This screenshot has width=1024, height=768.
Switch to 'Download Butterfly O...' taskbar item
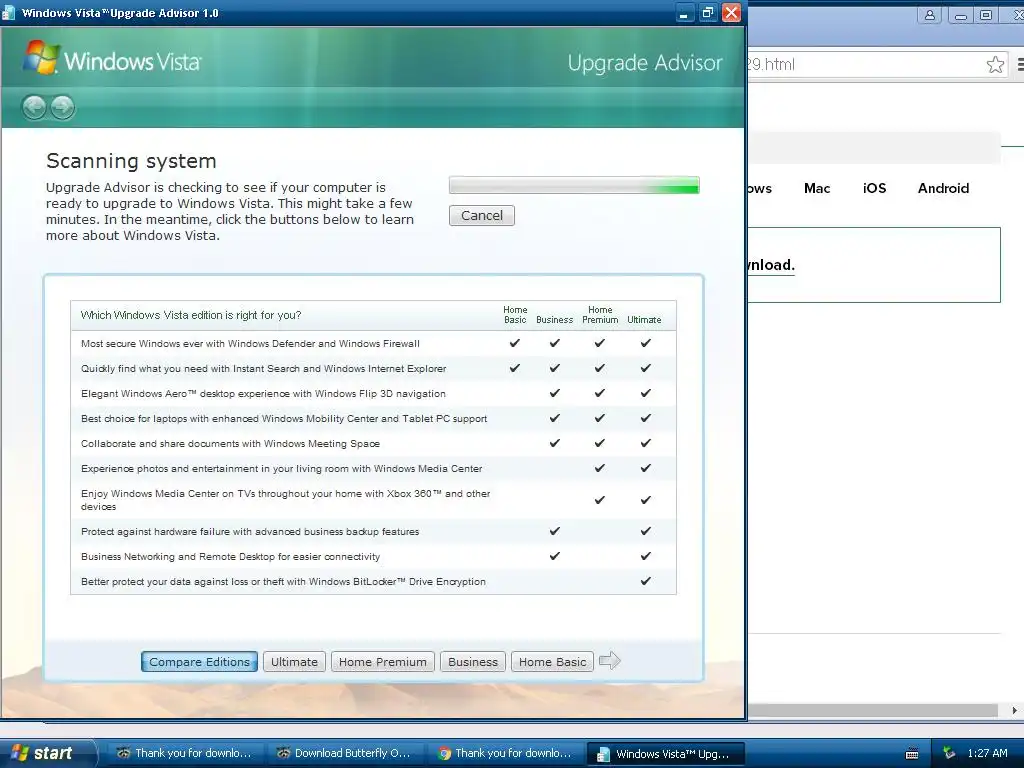click(x=344, y=753)
